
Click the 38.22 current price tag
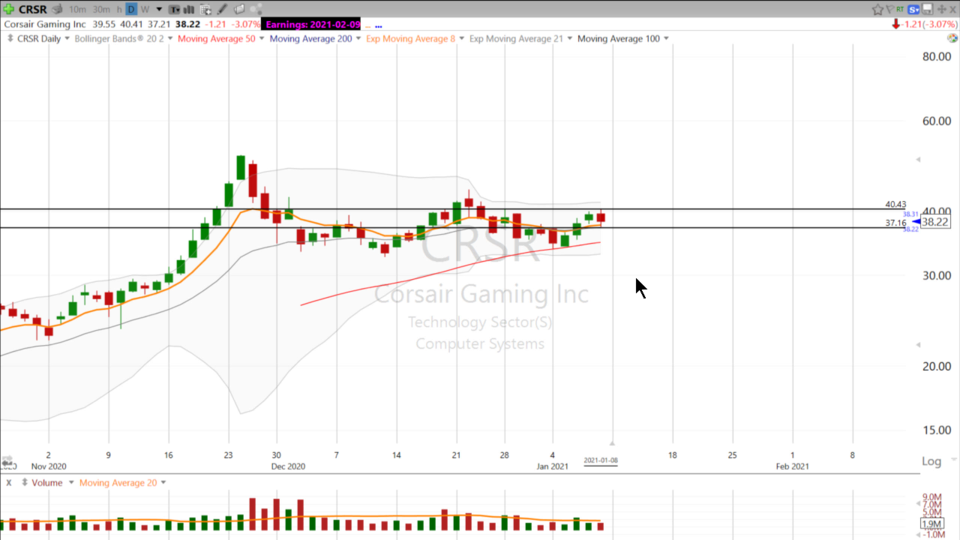pos(935,222)
